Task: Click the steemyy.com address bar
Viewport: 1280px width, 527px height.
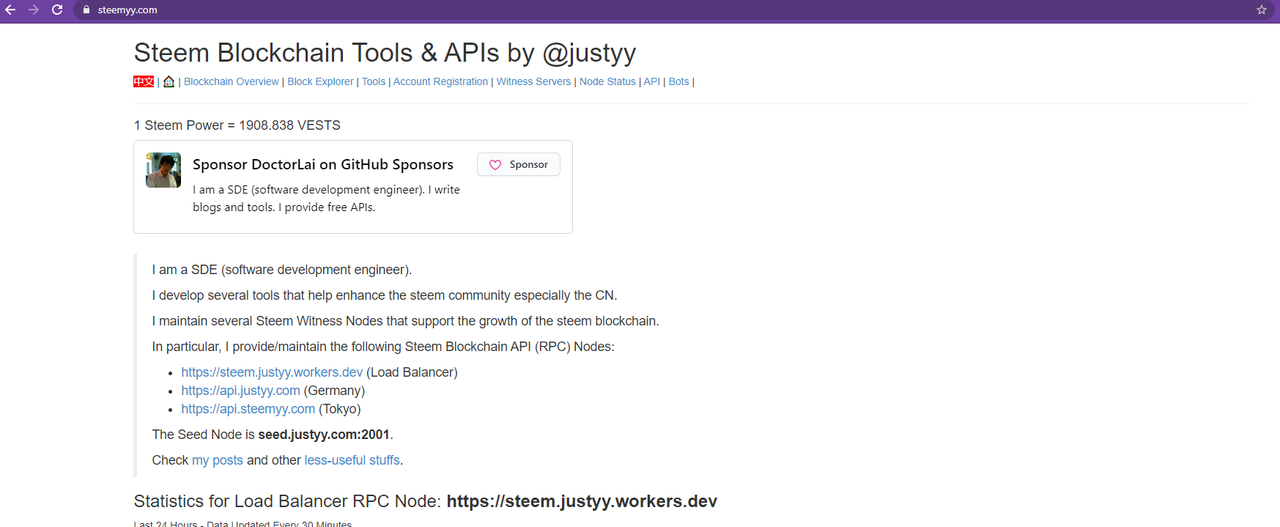Action: click(x=660, y=10)
